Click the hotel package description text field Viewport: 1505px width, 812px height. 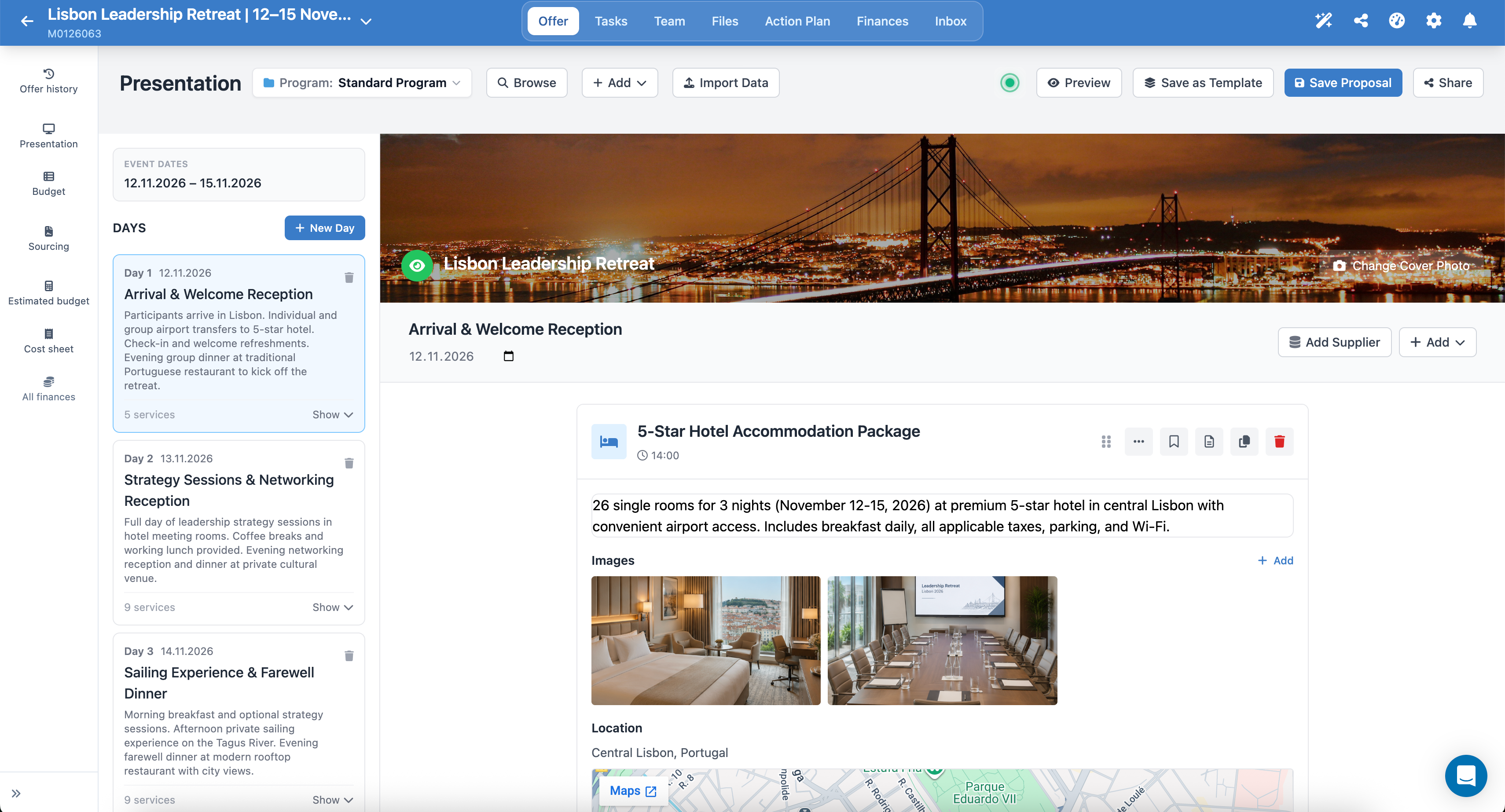(942, 515)
